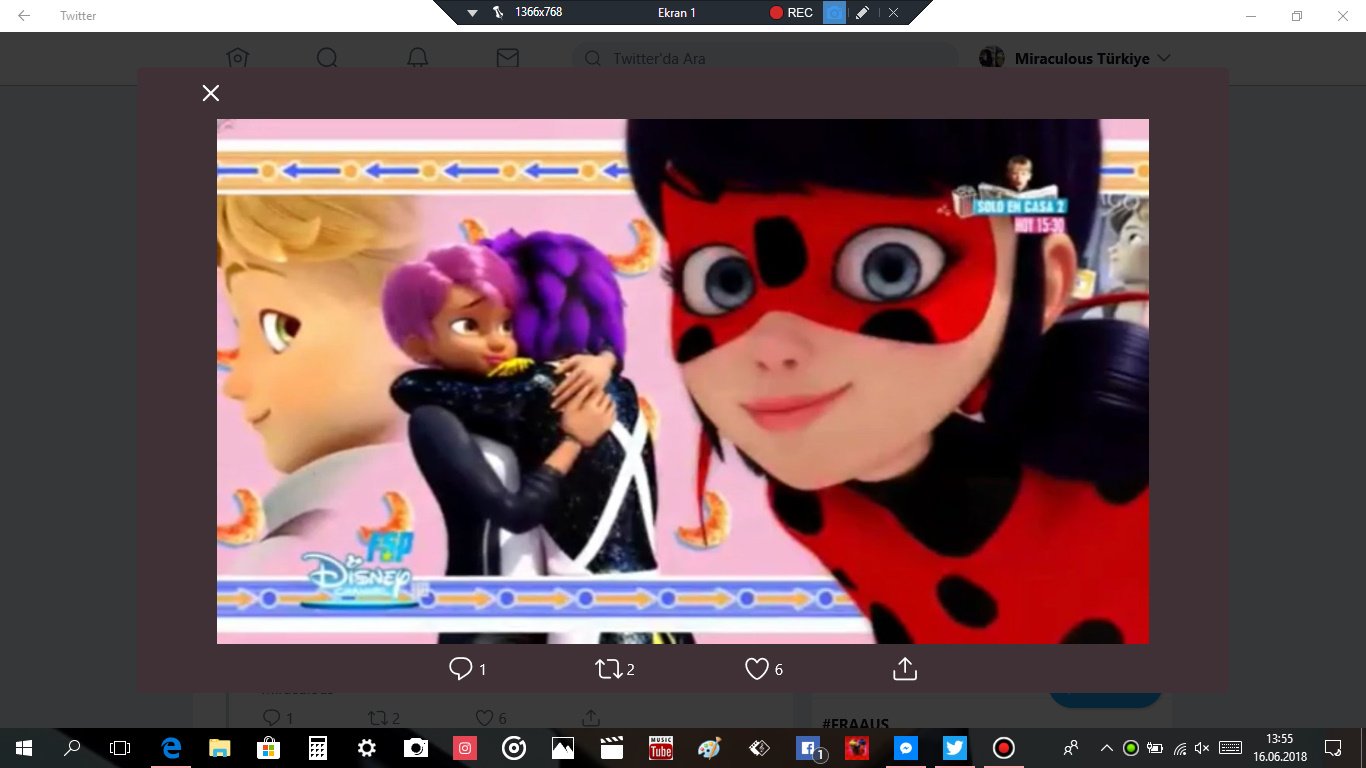The image size is (1366, 768).
Task: Close the screen recorder bar
Action: pyautogui.click(x=893, y=13)
